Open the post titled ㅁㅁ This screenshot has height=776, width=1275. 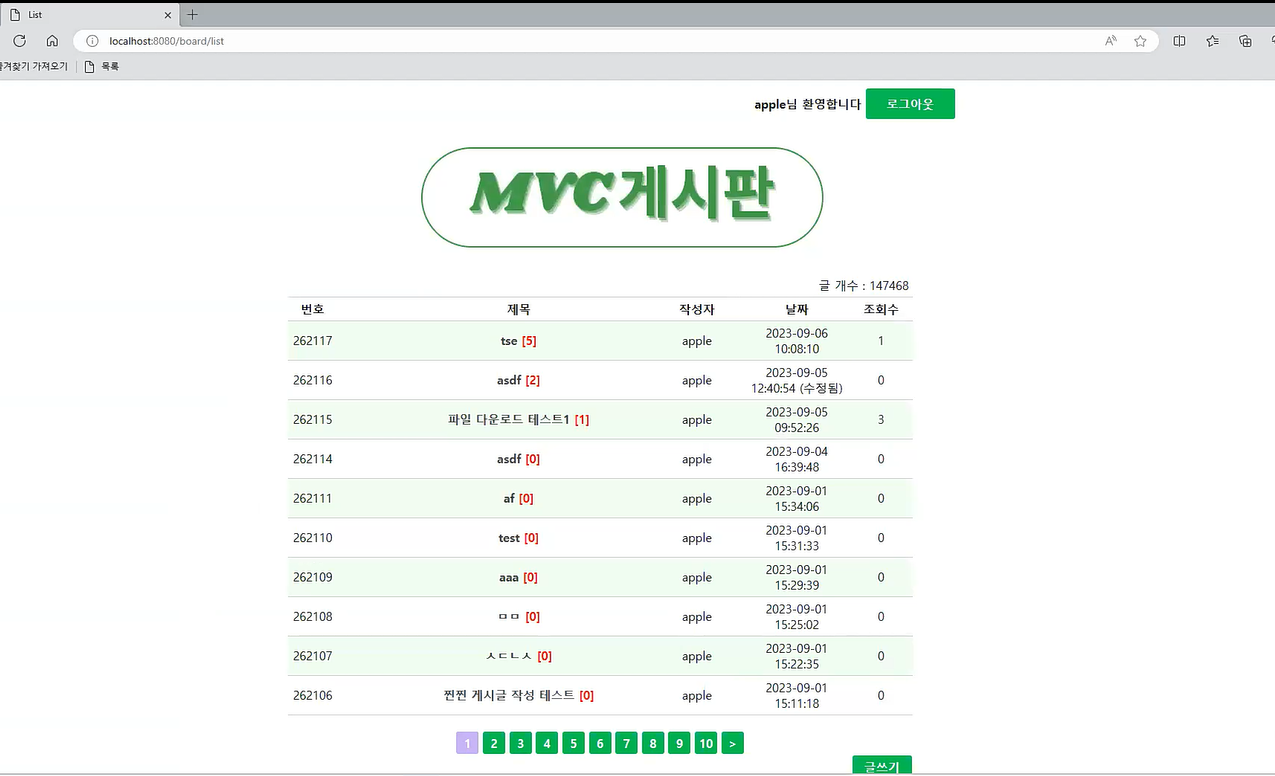[x=518, y=617]
